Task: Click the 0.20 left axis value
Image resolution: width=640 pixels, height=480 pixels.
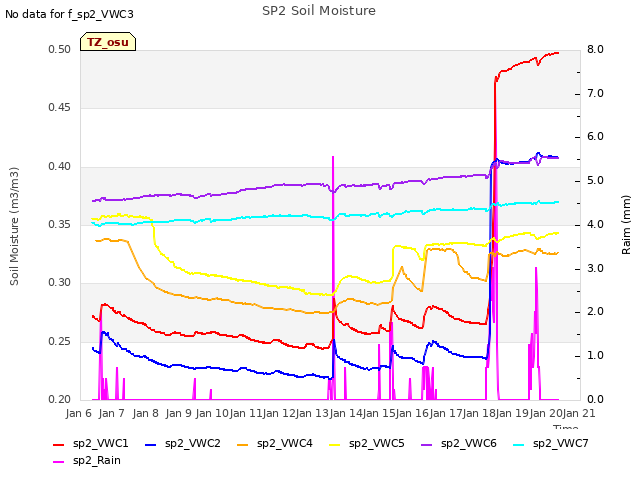Action: click(x=60, y=399)
